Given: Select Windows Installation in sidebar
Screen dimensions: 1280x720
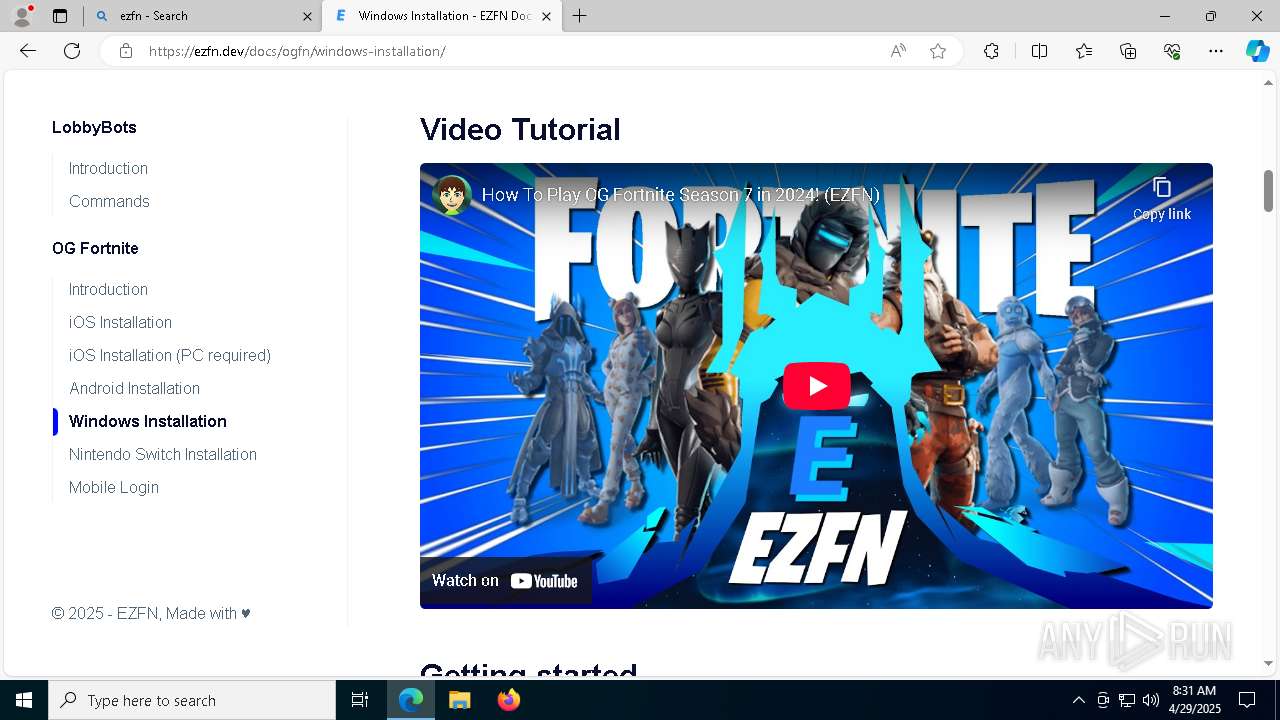Looking at the screenshot, I should (x=148, y=421).
